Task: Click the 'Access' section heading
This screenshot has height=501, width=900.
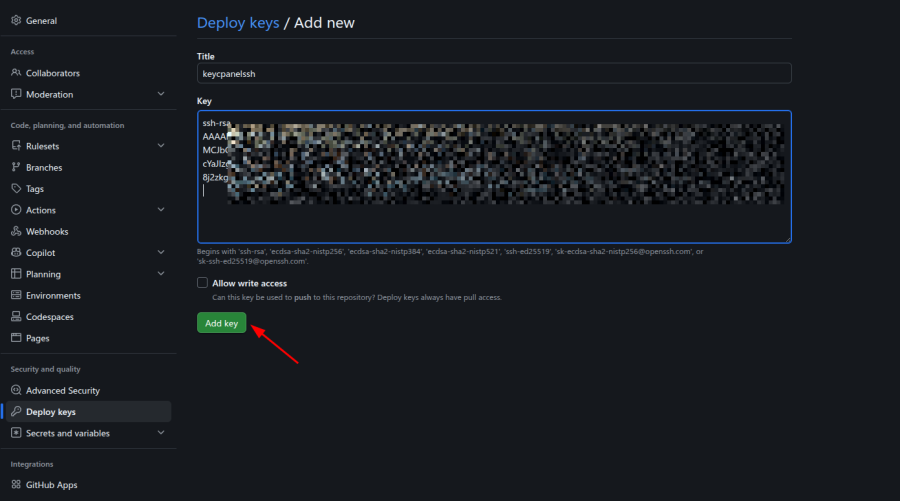Action: click(x=22, y=52)
